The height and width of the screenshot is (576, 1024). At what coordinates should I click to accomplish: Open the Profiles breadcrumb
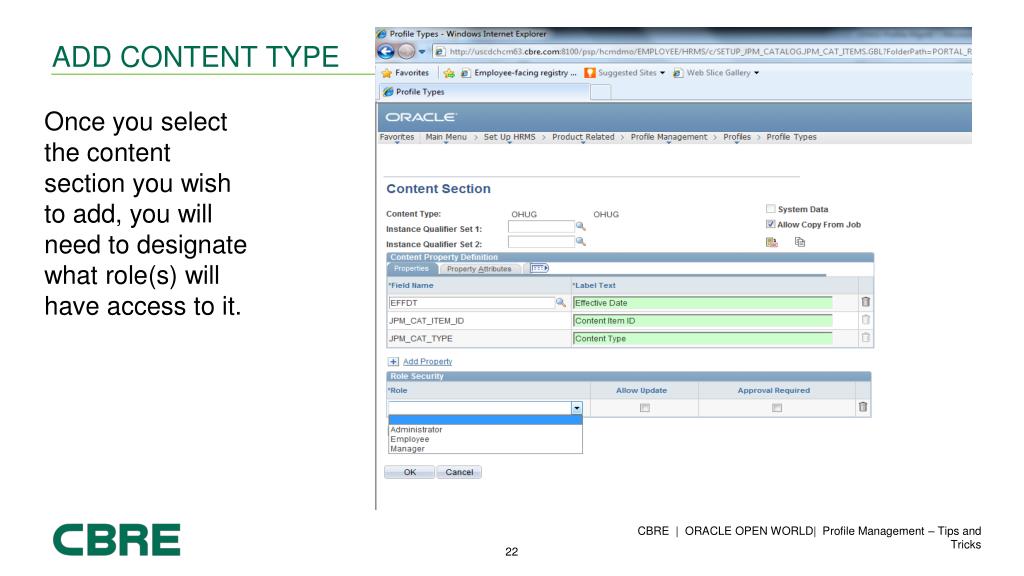(737, 137)
